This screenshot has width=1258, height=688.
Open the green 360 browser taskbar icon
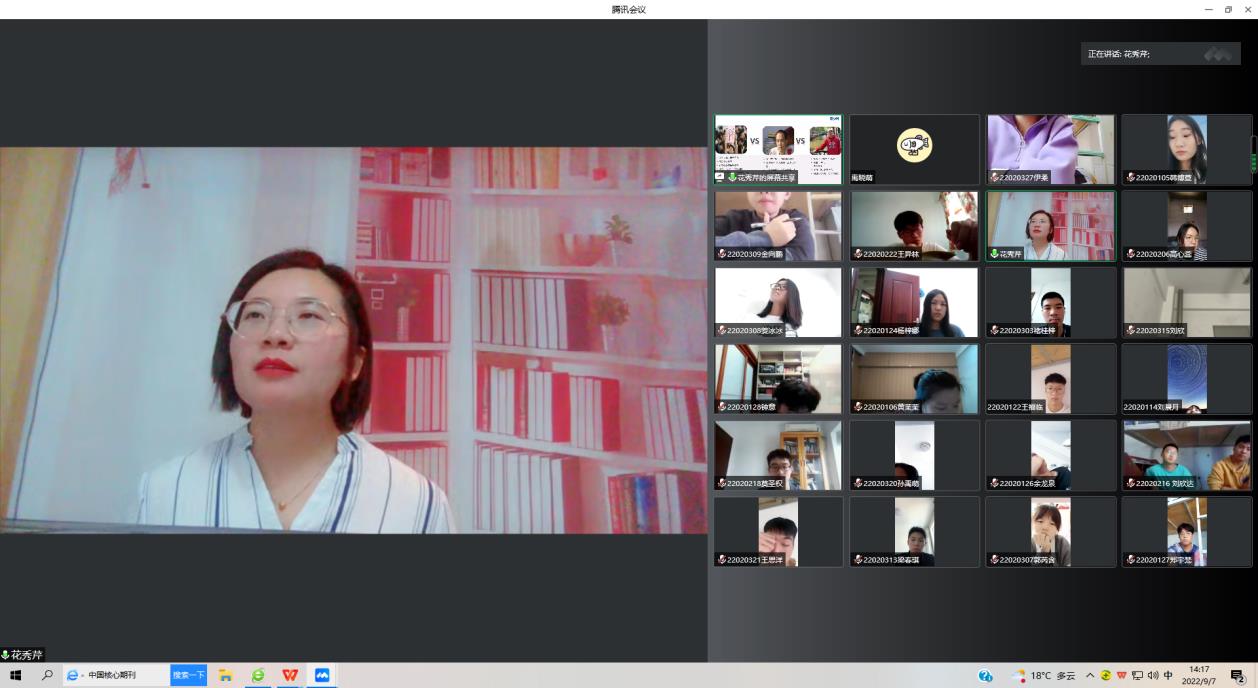click(258, 676)
